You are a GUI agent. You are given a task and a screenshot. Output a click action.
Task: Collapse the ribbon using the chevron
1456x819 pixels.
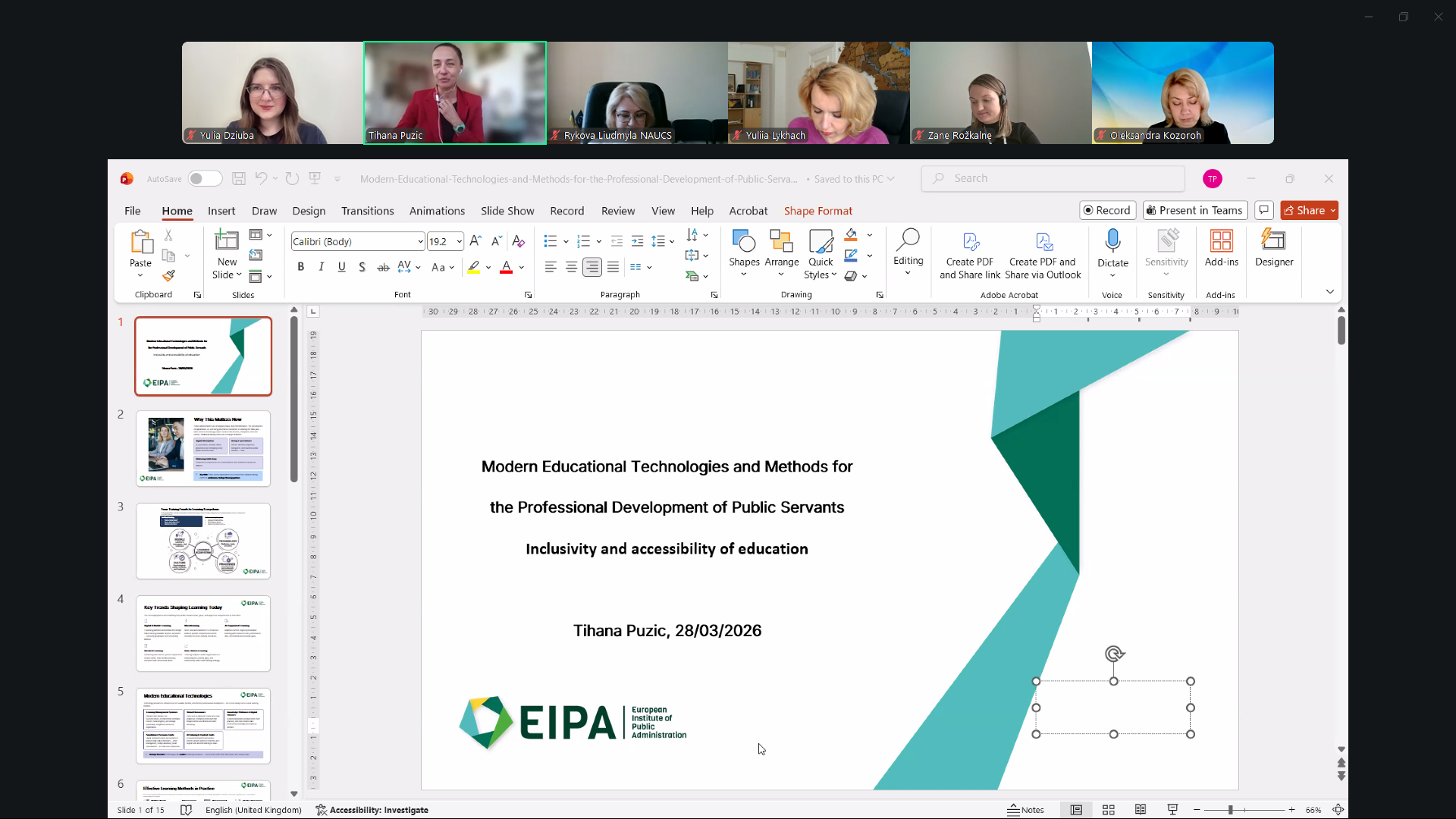click(x=1329, y=292)
